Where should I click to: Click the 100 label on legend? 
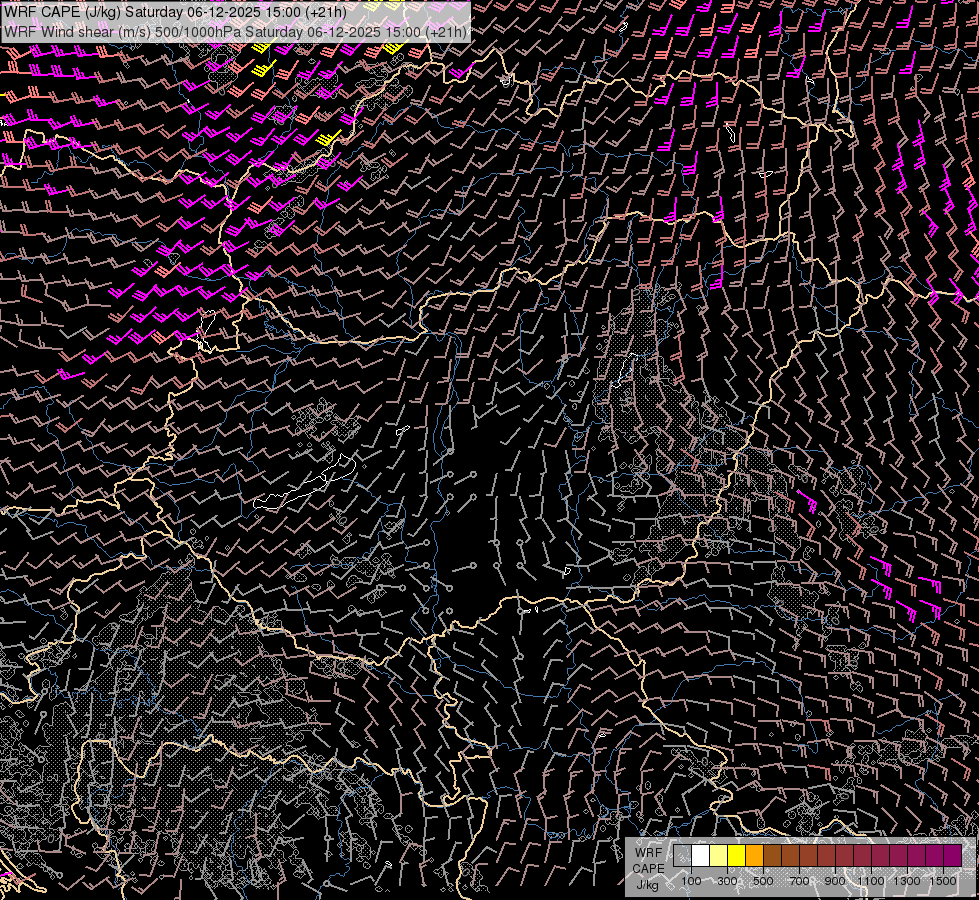pyautogui.click(x=691, y=881)
